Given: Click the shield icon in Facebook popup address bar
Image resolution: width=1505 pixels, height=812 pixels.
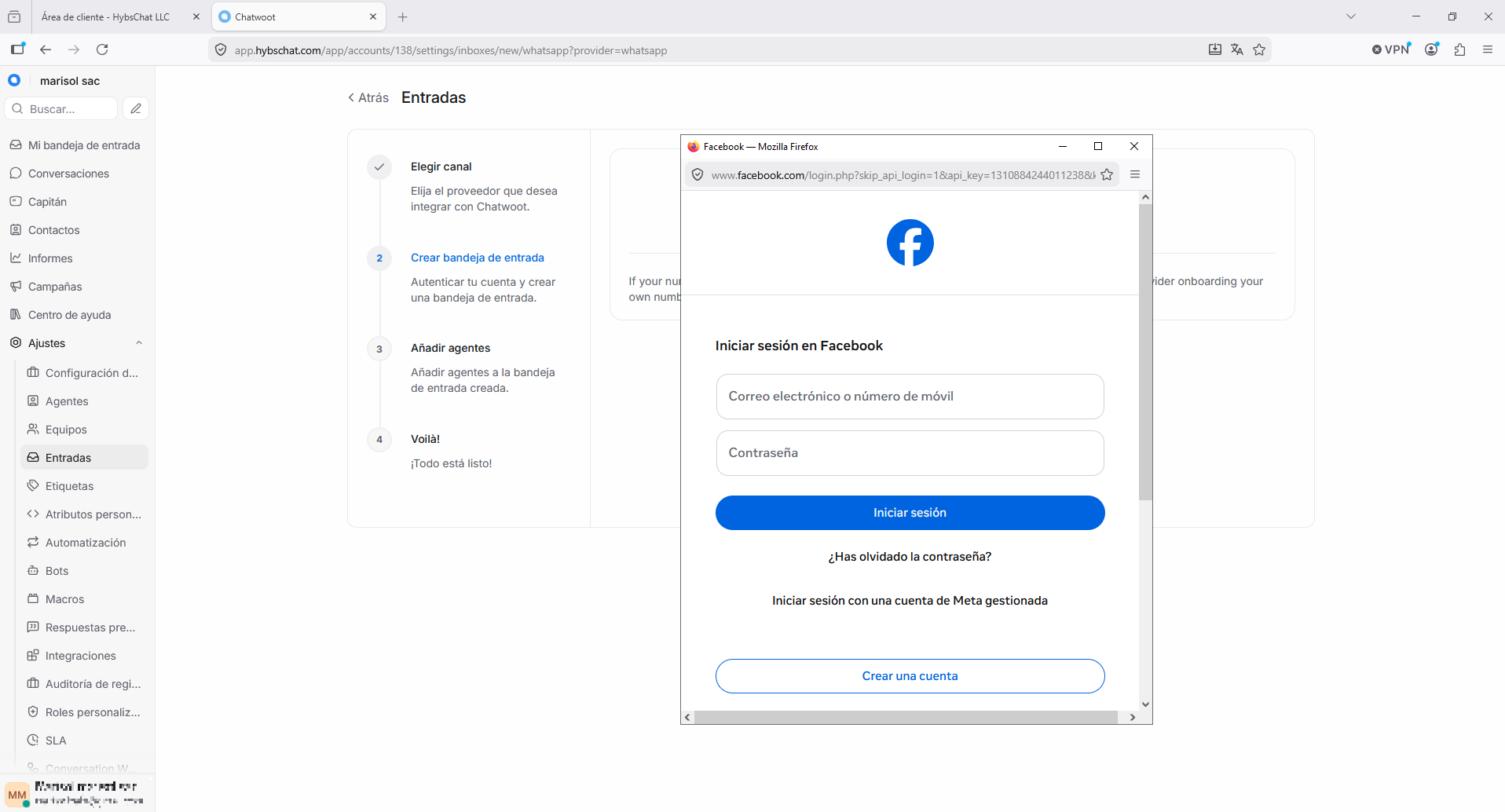Looking at the screenshot, I should pyautogui.click(x=698, y=174).
